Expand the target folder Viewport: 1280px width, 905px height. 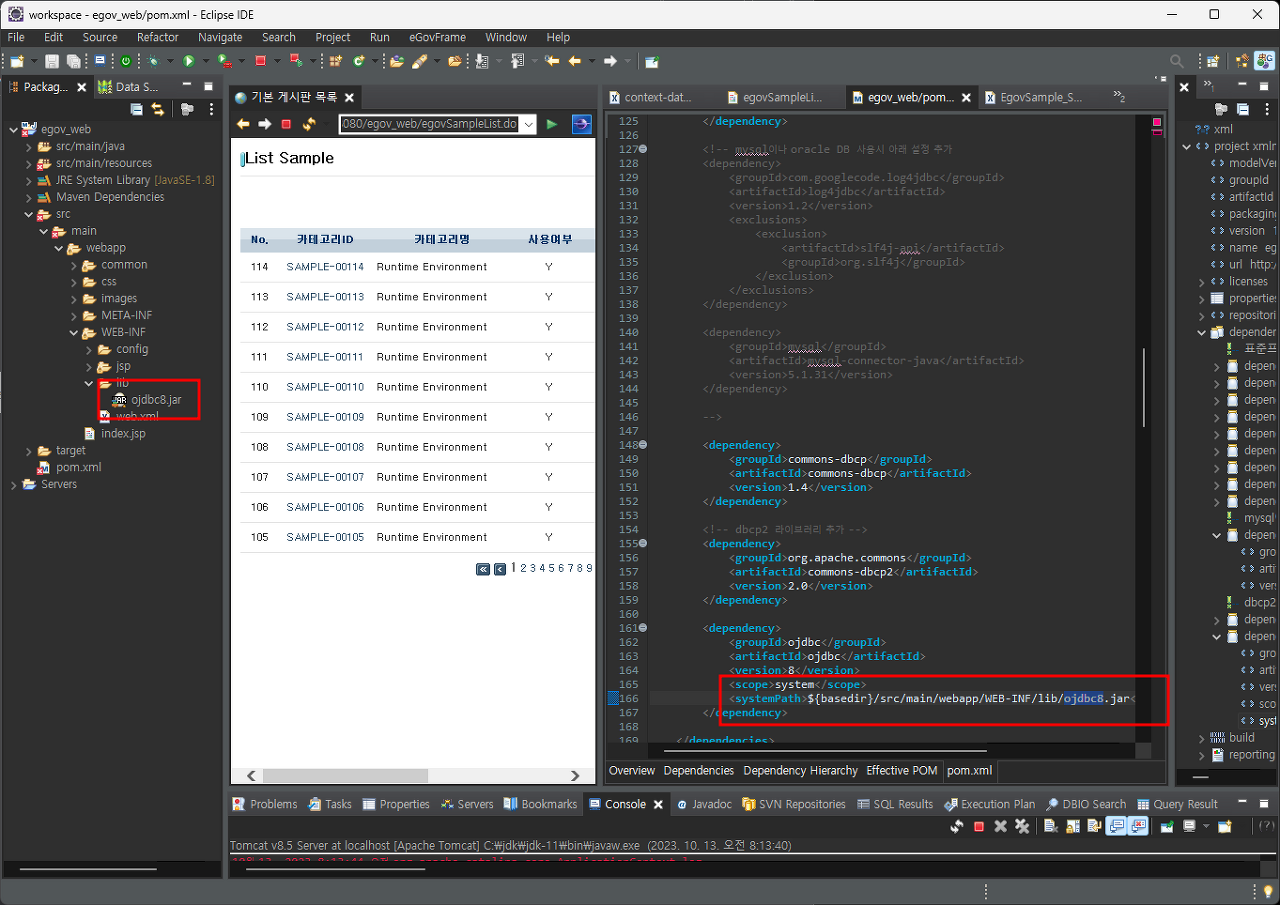[29, 451]
